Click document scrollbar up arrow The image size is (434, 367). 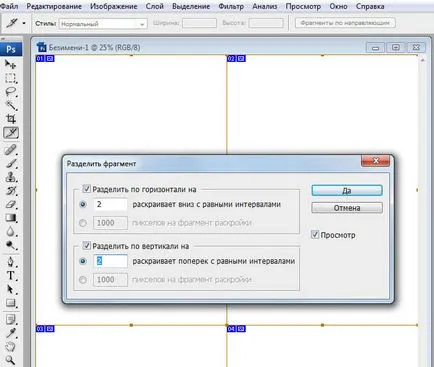click(422, 60)
